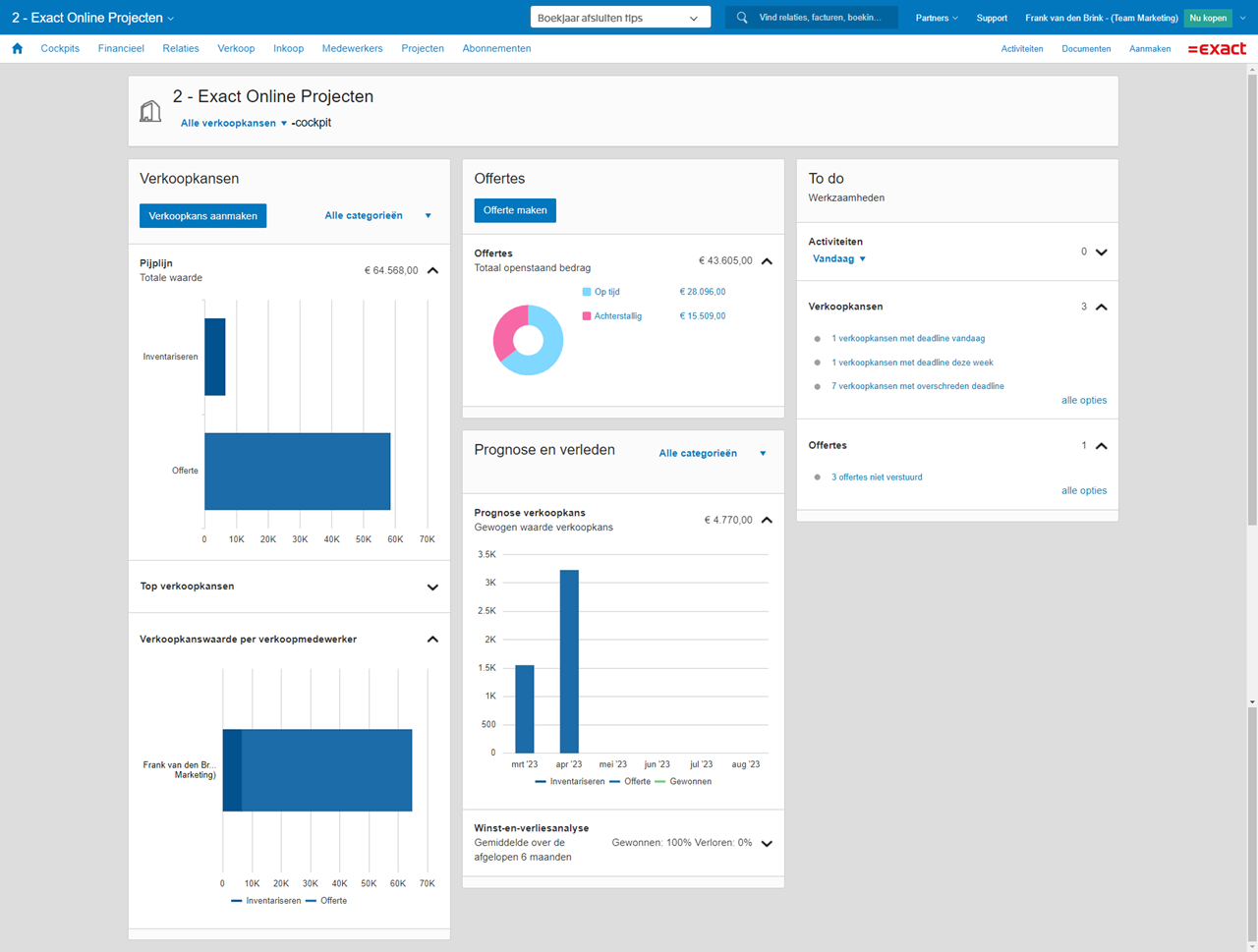Open the Financieel menu
The width and height of the screenshot is (1258, 952).
point(121,48)
